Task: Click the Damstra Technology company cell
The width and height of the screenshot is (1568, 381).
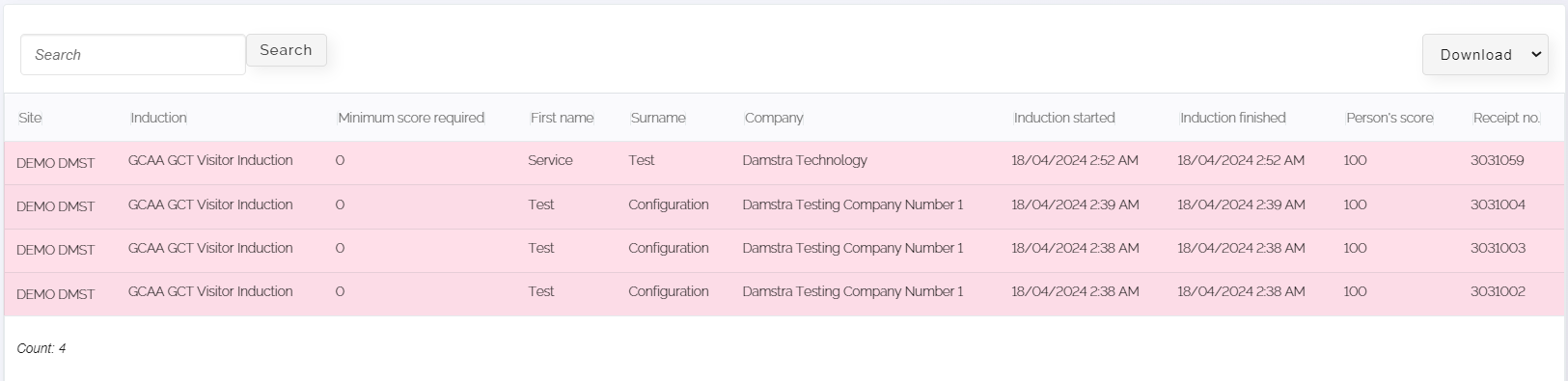Action: (x=805, y=160)
